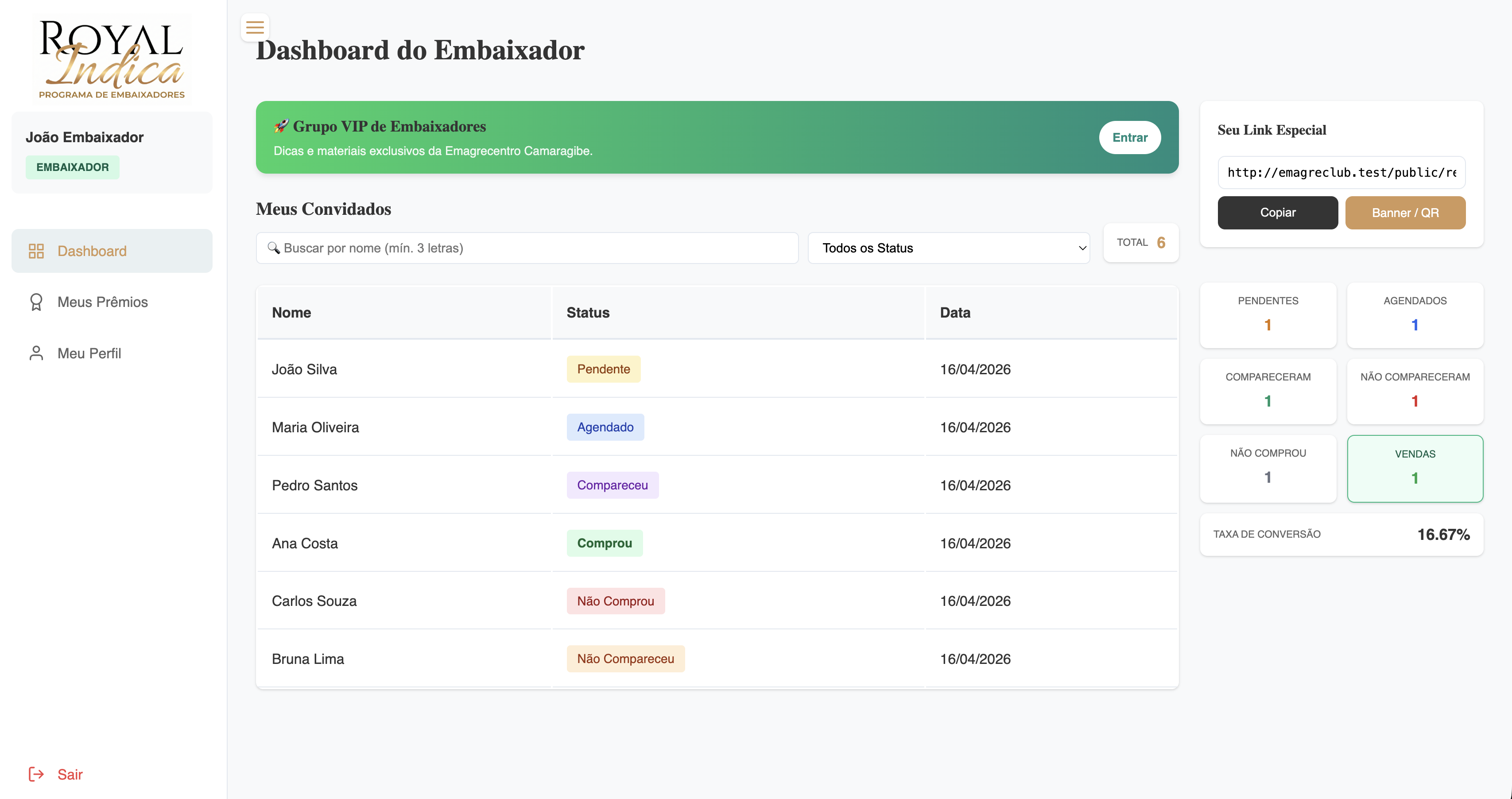Click the rocket emoji in VIP banner
Image resolution: width=1512 pixels, height=799 pixels.
(280, 126)
